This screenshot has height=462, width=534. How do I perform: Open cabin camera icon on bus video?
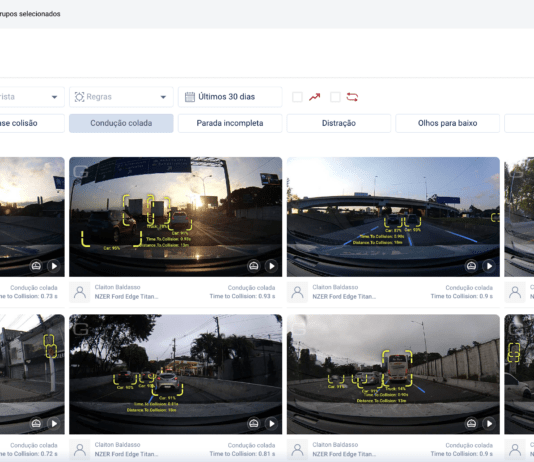tap(471, 424)
